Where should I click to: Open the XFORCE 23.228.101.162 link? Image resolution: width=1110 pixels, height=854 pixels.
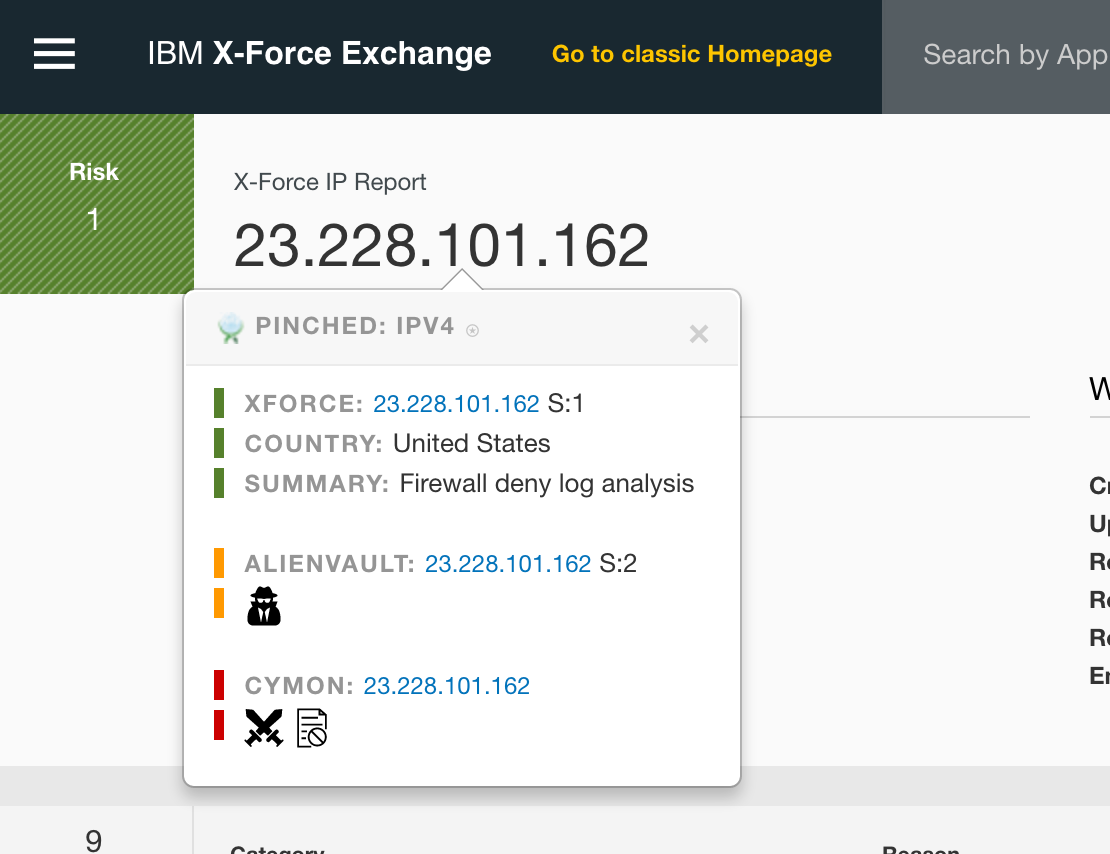pos(456,404)
